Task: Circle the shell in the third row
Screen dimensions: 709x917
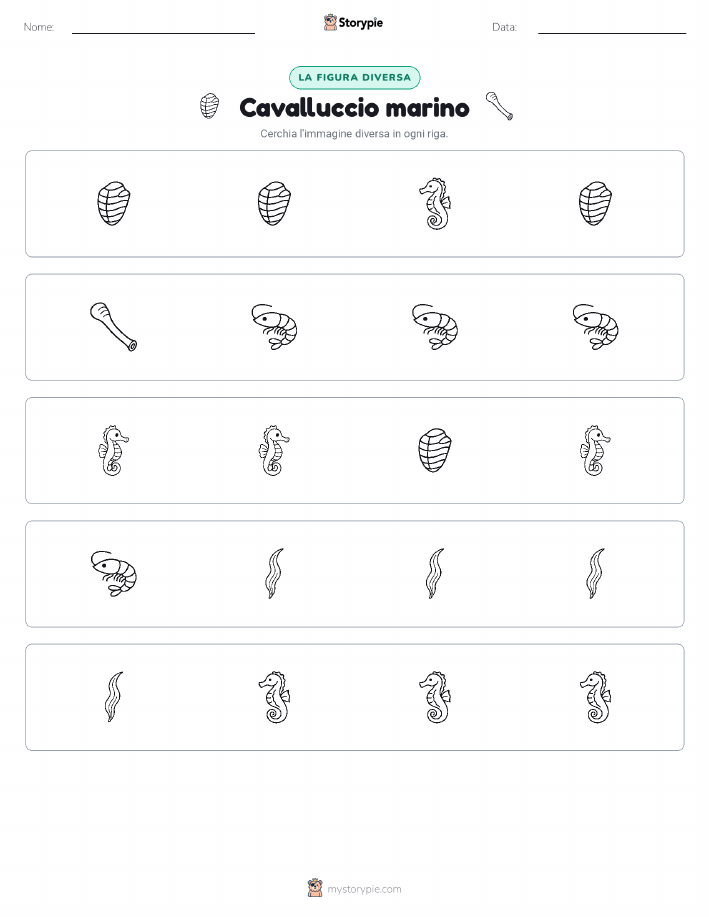Action: coord(435,450)
